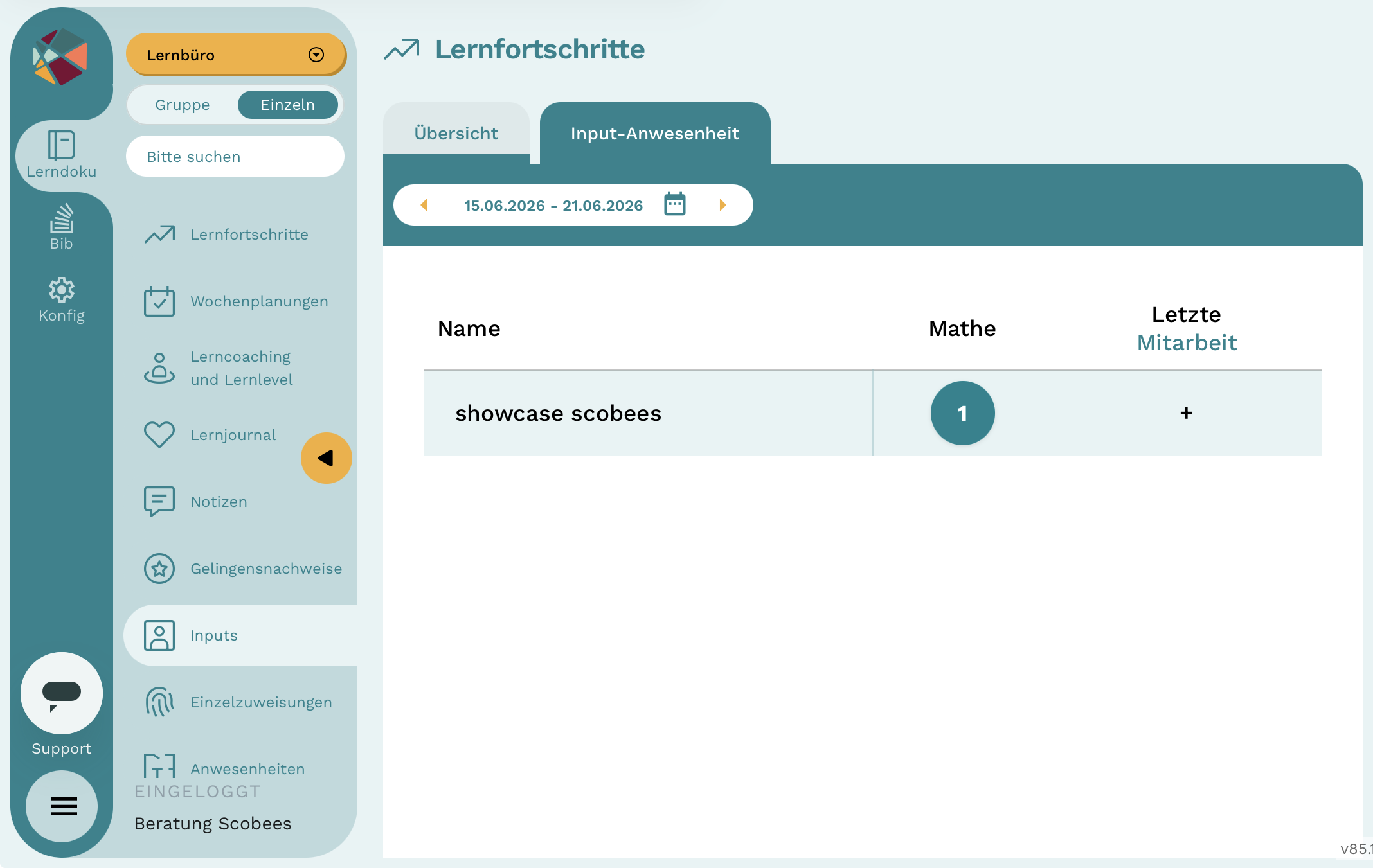Click the hamburger menu button
This screenshot has width=1373, height=868.
tap(62, 806)
